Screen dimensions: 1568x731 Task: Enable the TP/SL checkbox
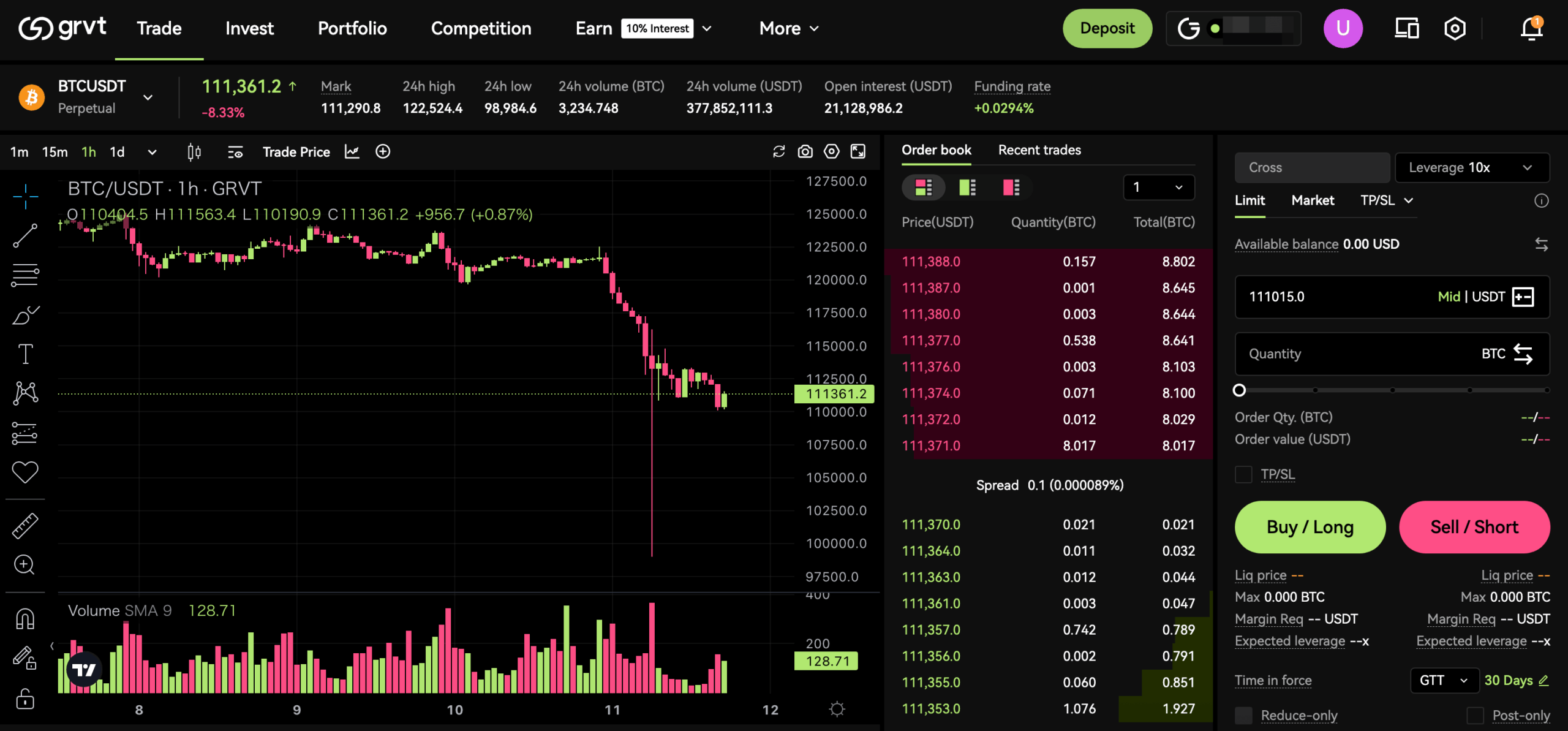pyautogui.click(x=1243, y=474)
